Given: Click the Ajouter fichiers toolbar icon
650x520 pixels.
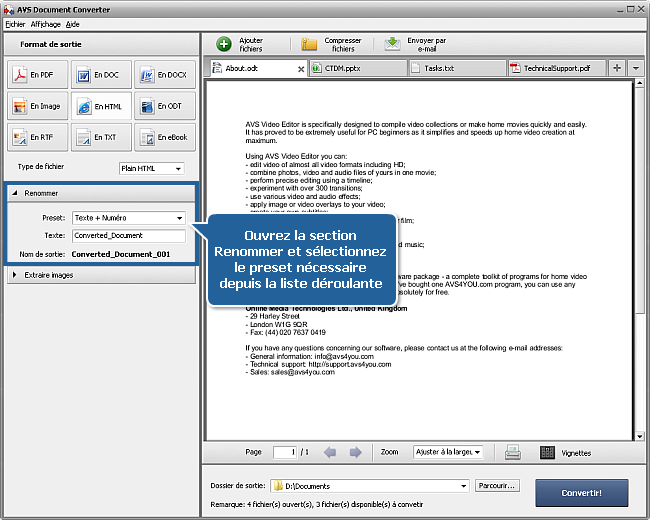Looking at the screenshot, I should click(225, 44).
